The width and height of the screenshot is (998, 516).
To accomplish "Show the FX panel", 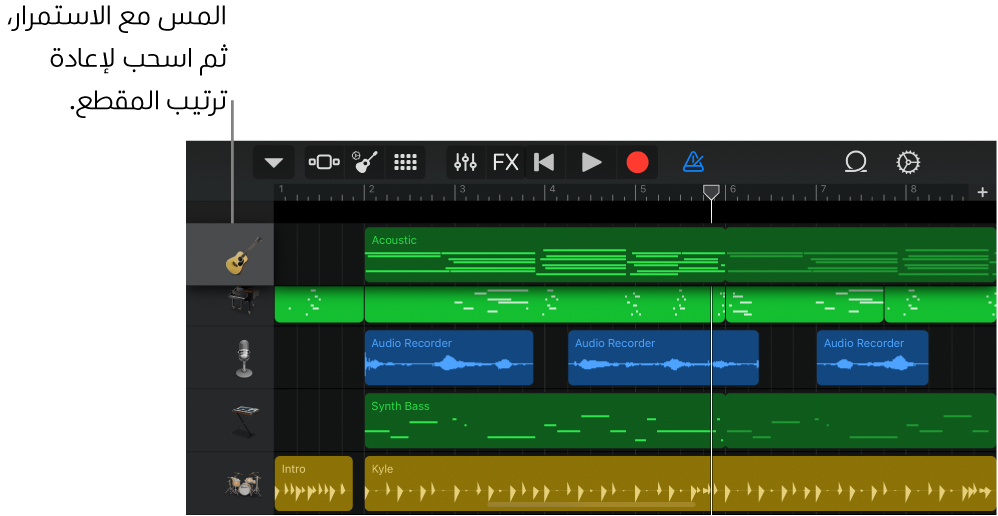I will click(x=506, y=163).
